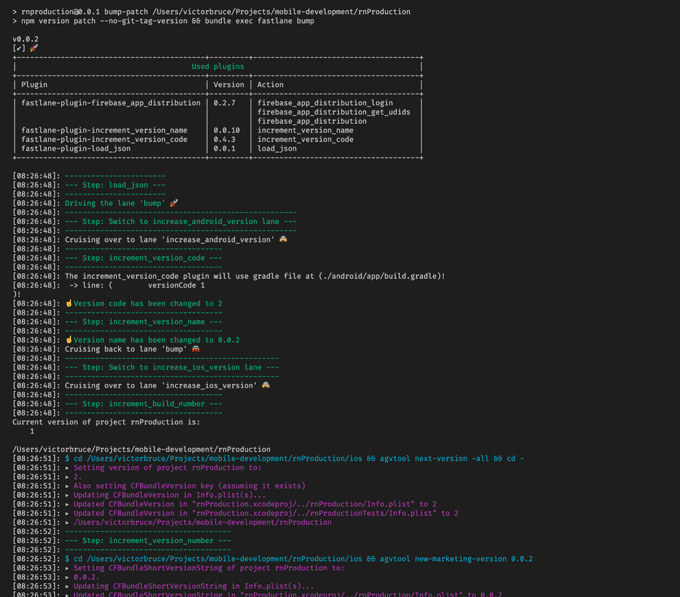680x597 pixels.
Task: Click the triangle marker before 'Setting version of project'
Action: pos(68,468)
